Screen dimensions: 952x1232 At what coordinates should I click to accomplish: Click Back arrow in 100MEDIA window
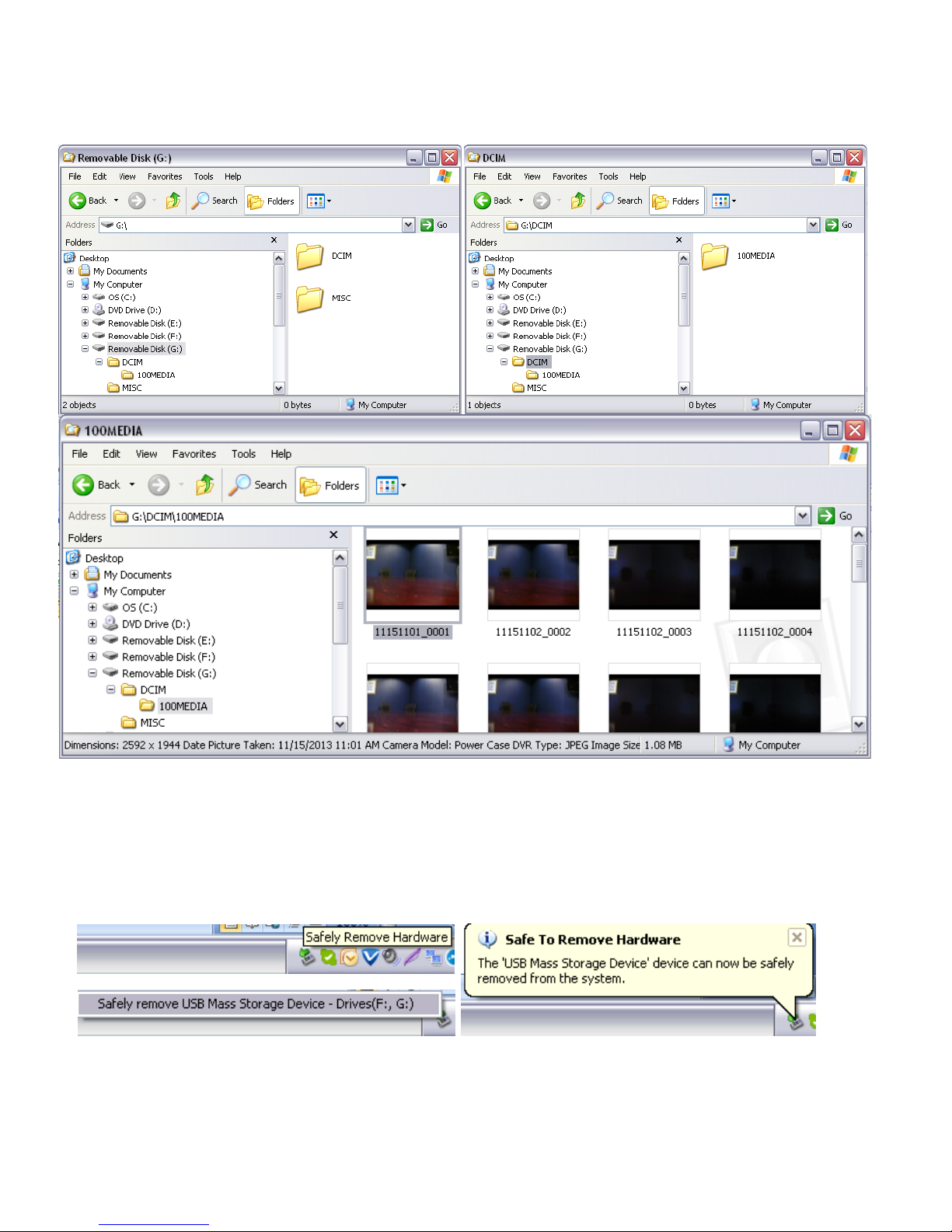(x=83, y=485)
